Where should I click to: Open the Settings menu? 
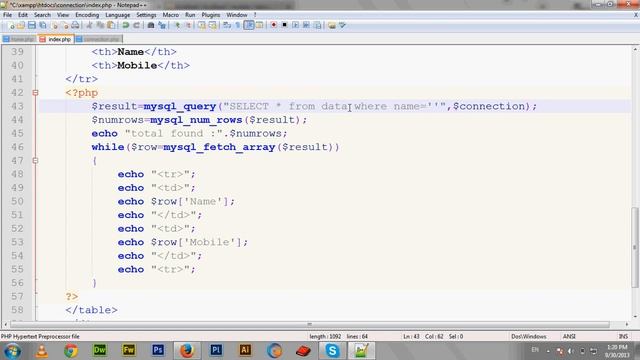[146, 15]
